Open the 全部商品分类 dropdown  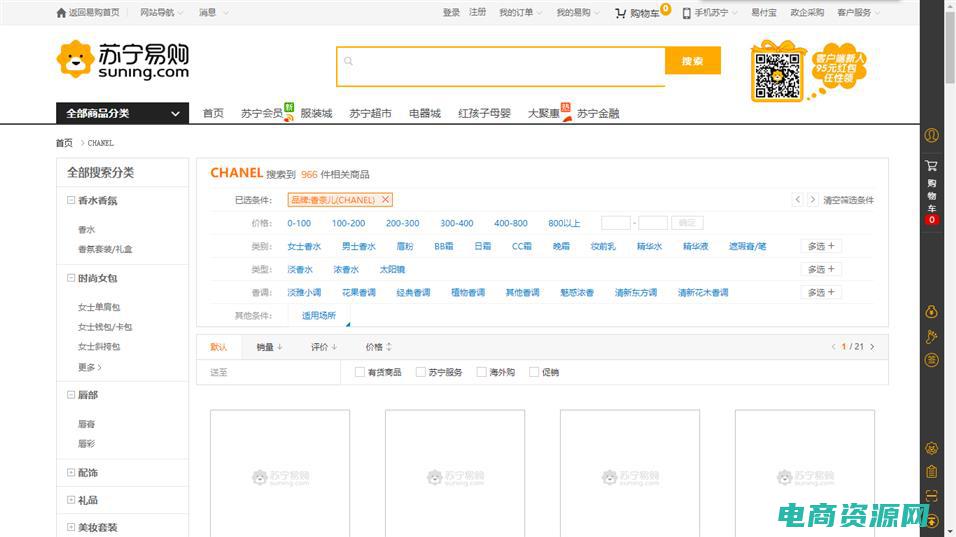(123, 113)
